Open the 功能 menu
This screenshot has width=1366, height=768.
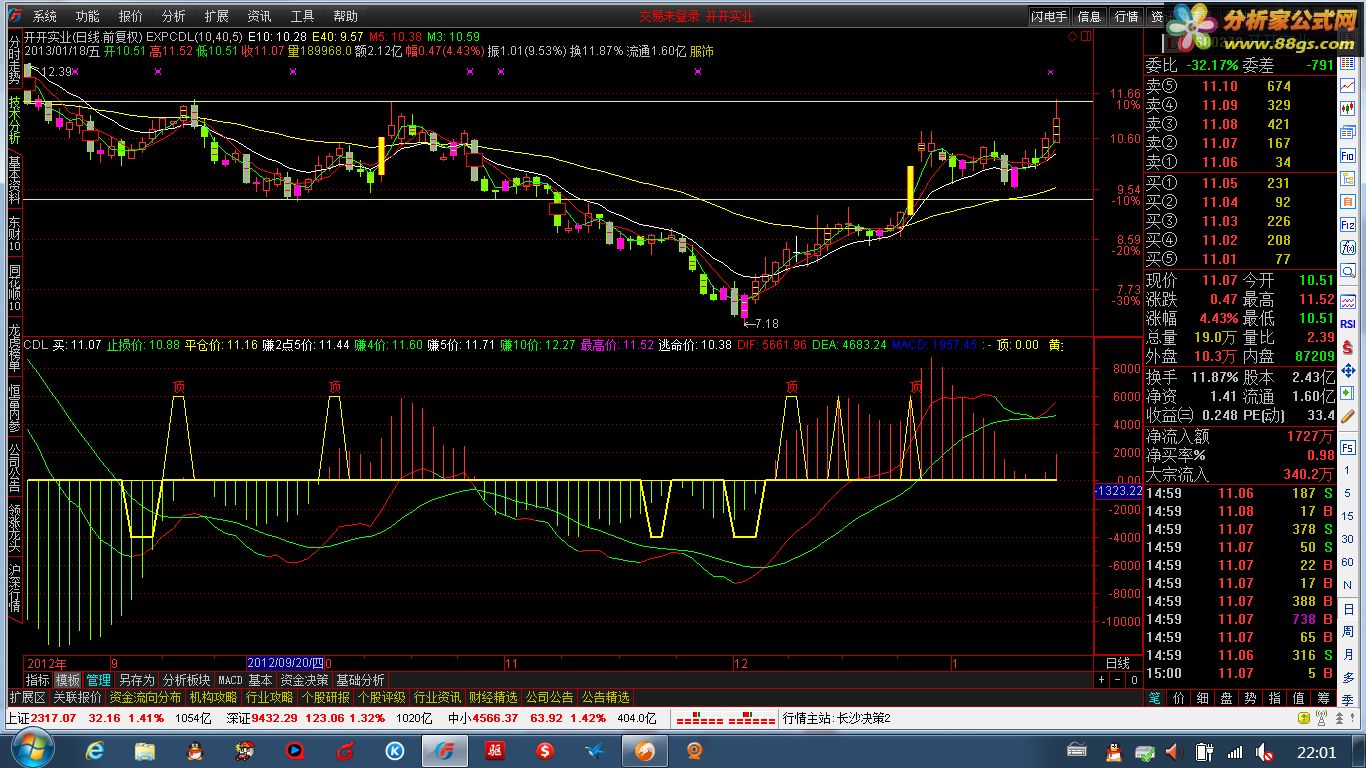point(87,16)
